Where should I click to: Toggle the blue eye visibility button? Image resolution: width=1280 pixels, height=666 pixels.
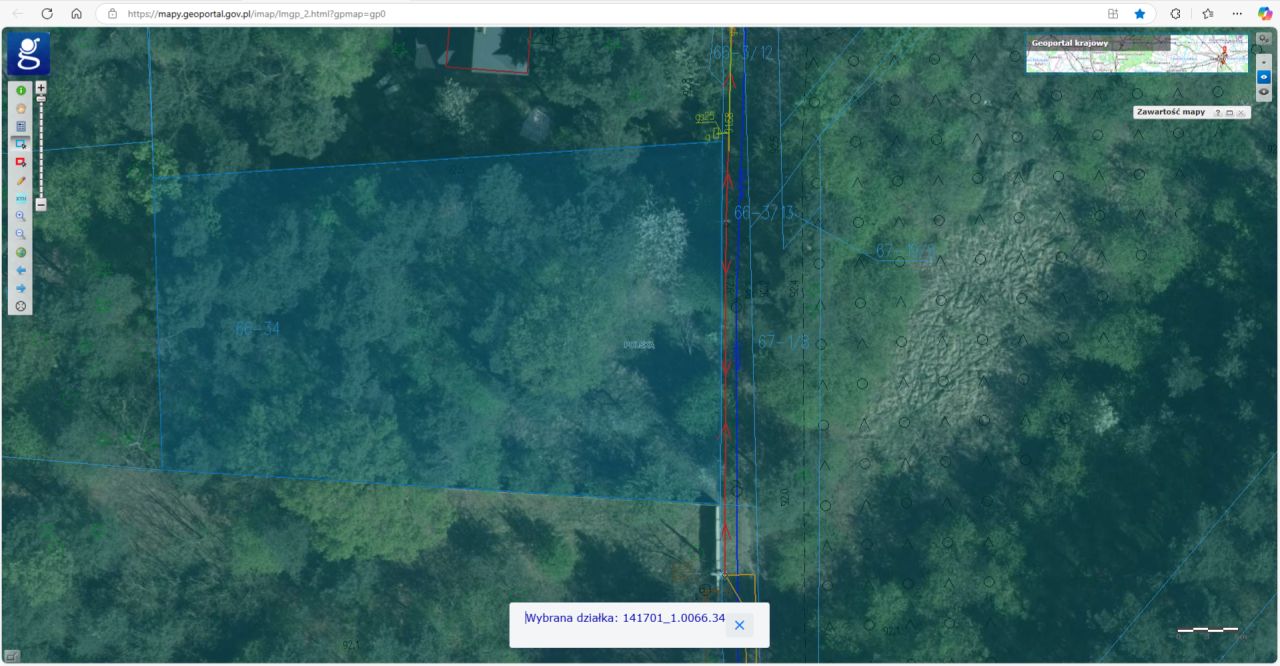click(x=1264, y=77)
